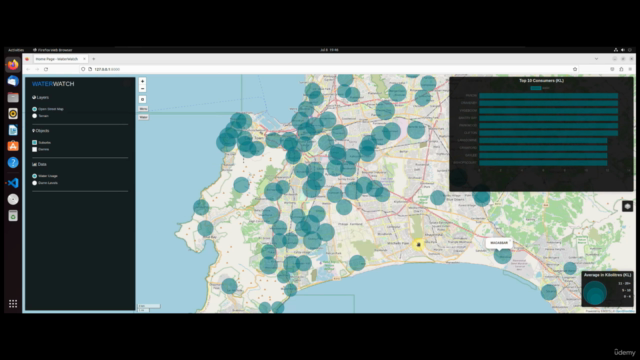Expand the list all tabs dropdown
The image size is (640, 360).
pos(596,59)
